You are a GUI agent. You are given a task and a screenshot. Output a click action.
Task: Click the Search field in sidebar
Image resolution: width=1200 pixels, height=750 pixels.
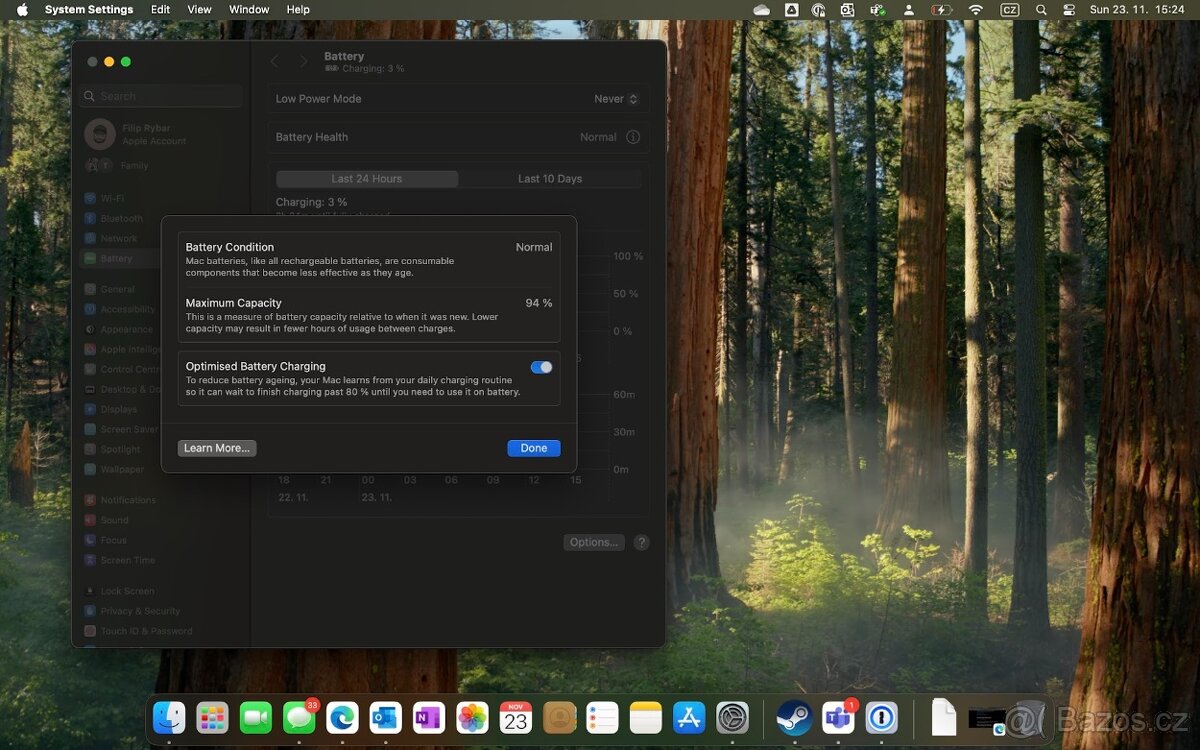pos(162,96)
